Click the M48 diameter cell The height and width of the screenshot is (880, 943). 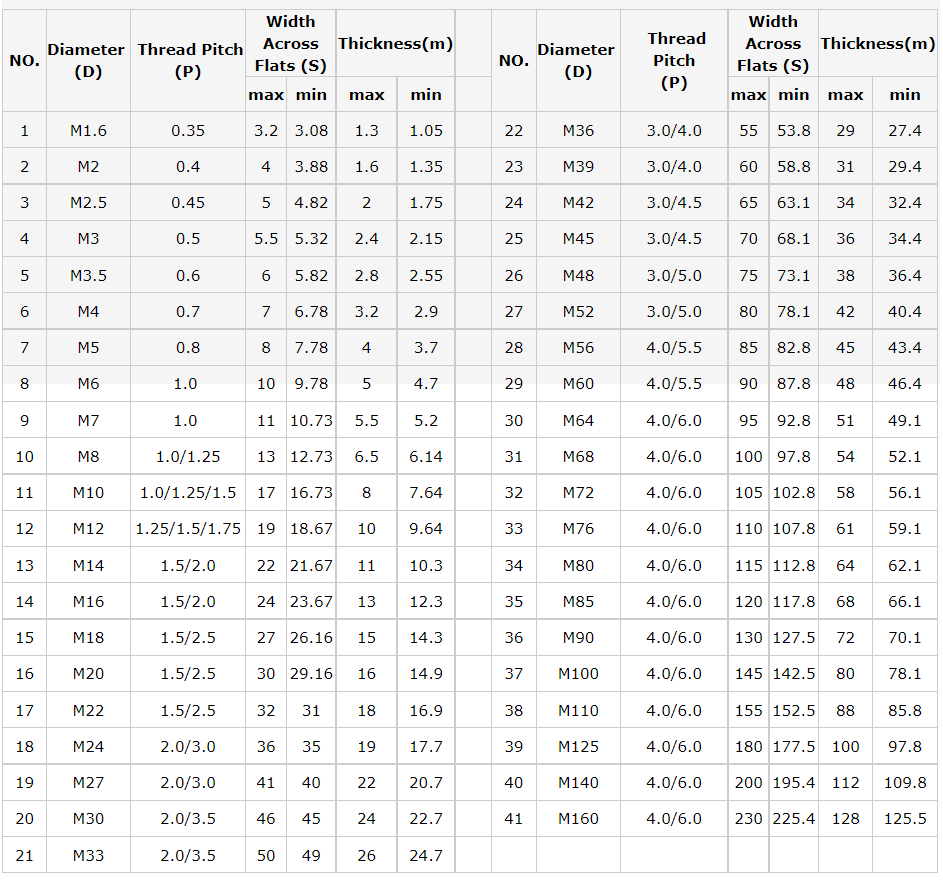point(578,275)
